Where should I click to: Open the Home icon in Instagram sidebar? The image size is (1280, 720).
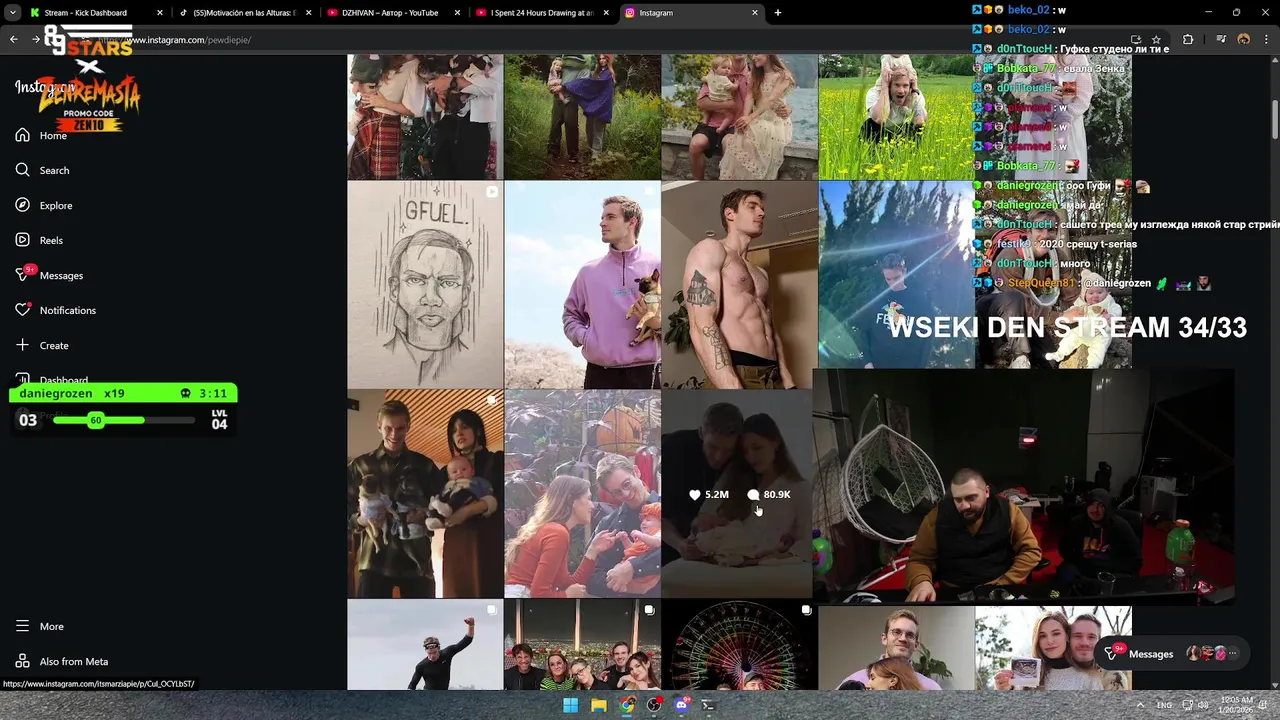click(x=22, y=135)
